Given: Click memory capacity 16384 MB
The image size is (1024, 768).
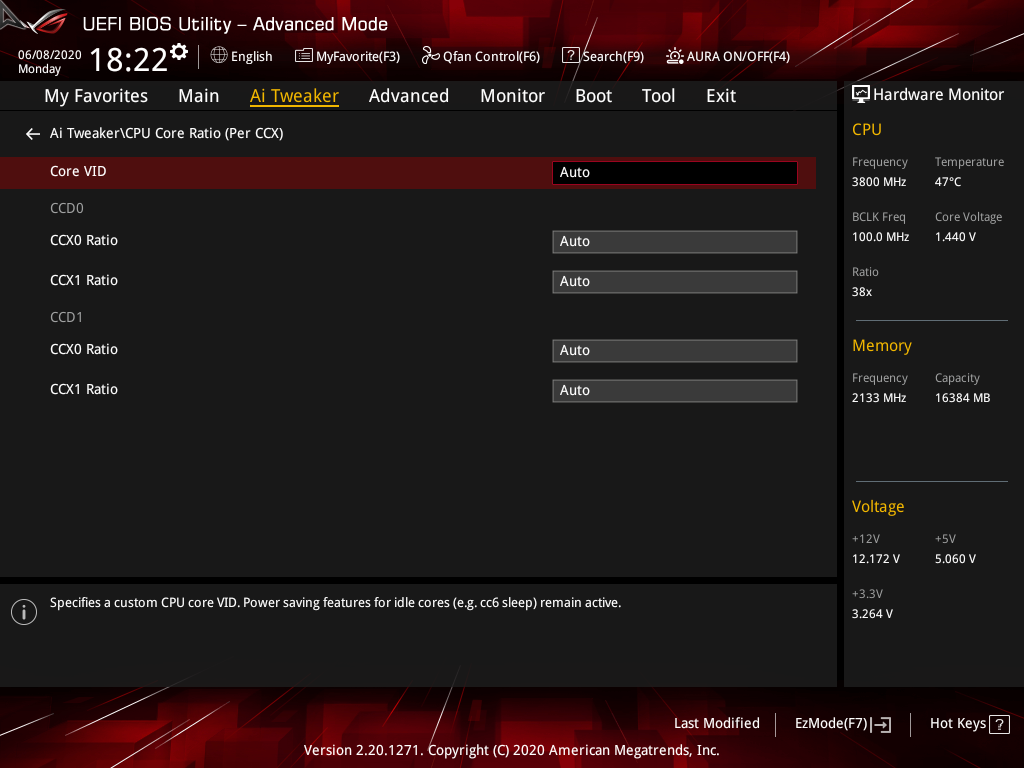Looking at the screenshot, I should (x=962, y=398).
